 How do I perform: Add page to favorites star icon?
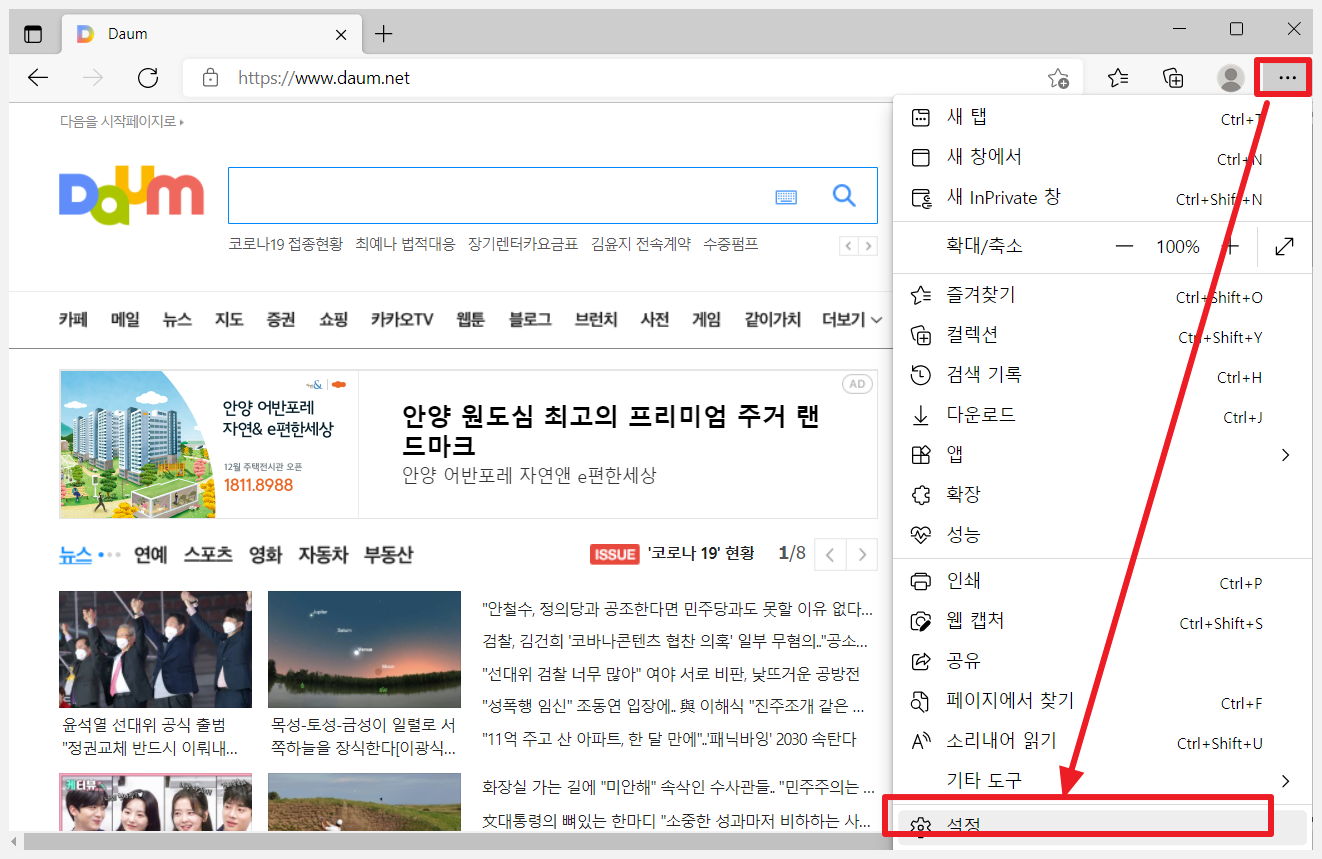[x=1058, y=78]
